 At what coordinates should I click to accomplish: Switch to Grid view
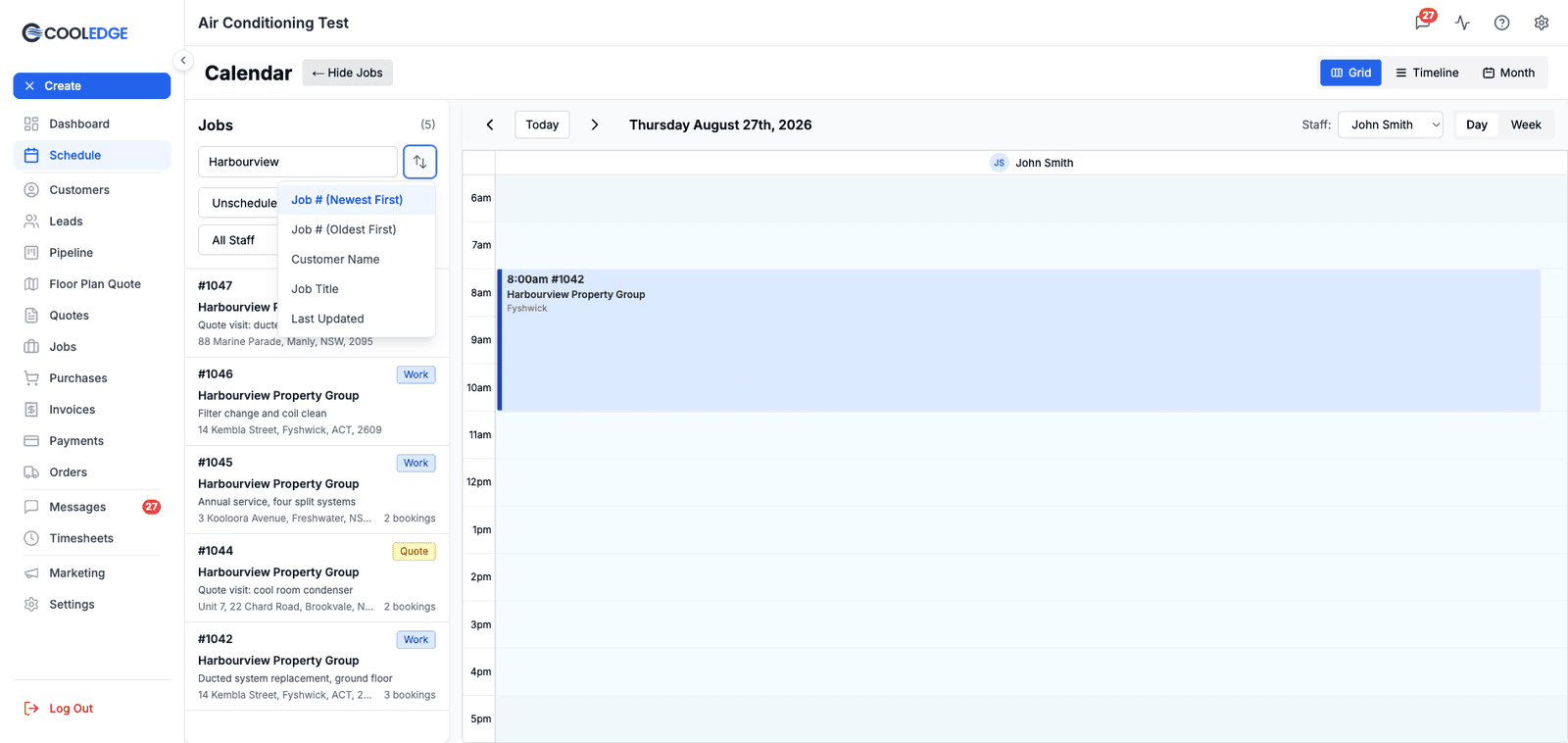tap(1350, 73)
